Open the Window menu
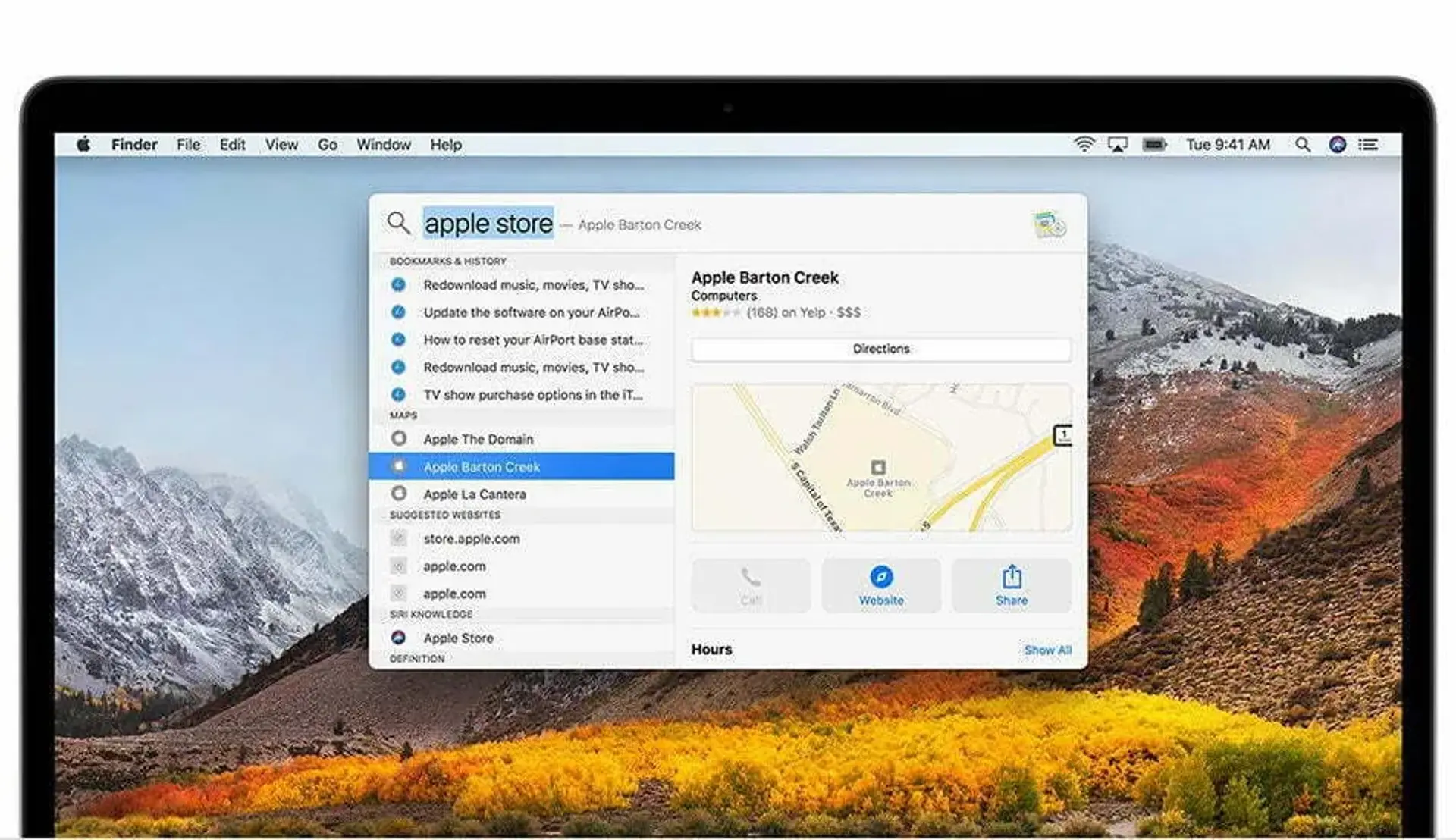This screenshot has width=1456, height=840. pos(384,144)
